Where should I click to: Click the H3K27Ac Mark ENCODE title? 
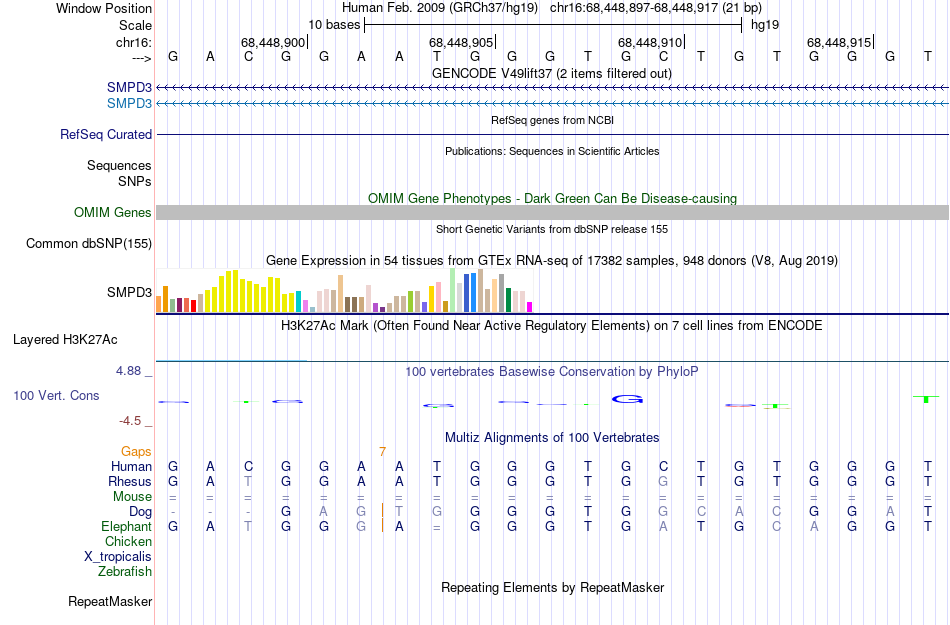pyautogui.click(x=552, y=325)
